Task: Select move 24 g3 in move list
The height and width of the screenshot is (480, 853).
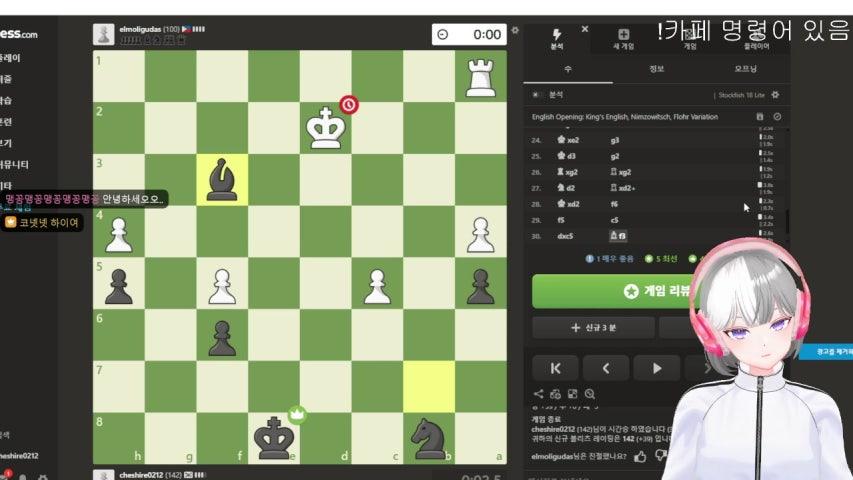Action: pyautogui.click(x=615, y=140)
